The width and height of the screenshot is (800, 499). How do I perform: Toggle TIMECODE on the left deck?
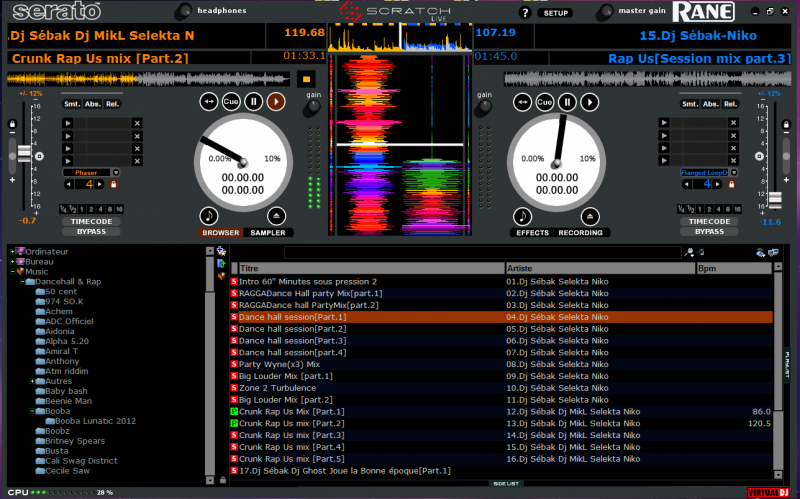(x=90, y=221)
